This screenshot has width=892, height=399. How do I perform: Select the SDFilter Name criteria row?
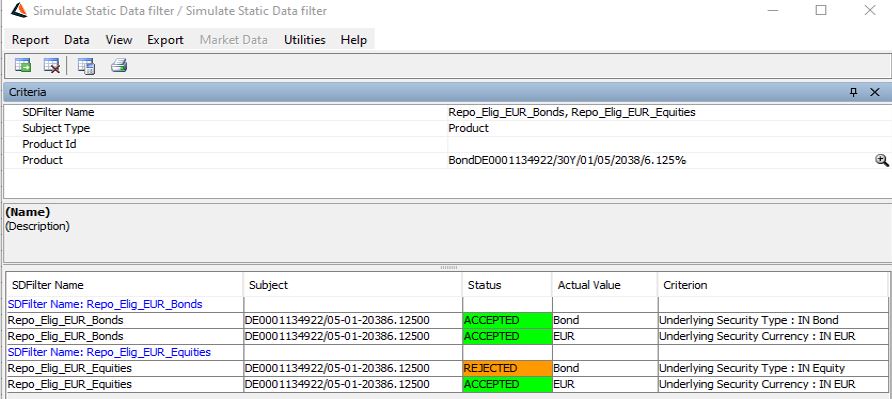(x=447, y=113)
